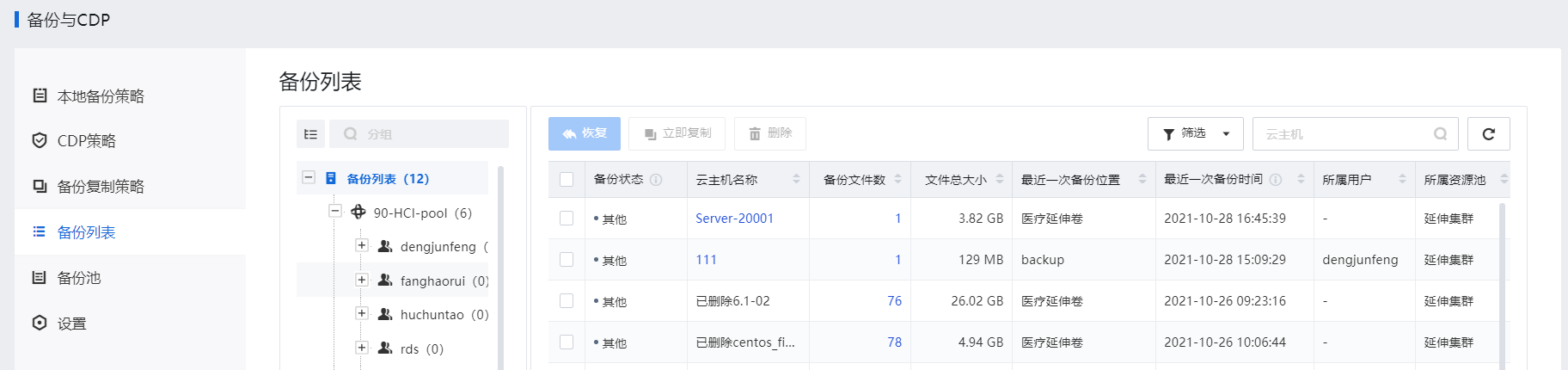This screenshot has height=370, width=1568.
Task: Click the tree list view toggle icon
Action: pos(310,134)
